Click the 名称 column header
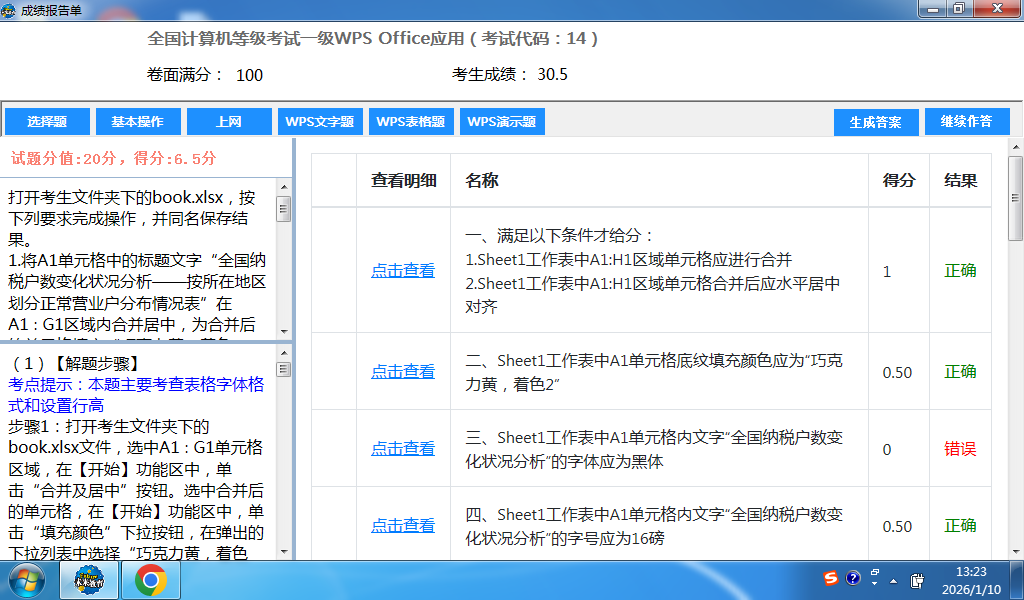This screenshot has width=1024, height=600. (482, 181)
